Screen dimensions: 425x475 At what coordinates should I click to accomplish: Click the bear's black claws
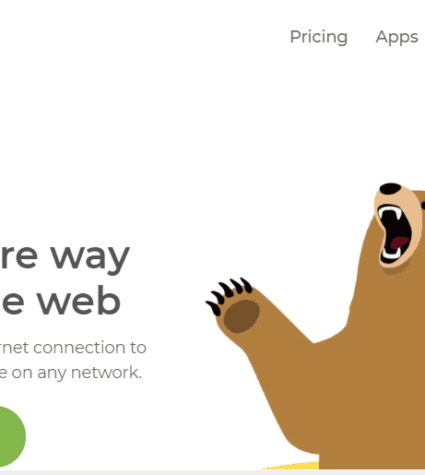click(x=229, y=295)
